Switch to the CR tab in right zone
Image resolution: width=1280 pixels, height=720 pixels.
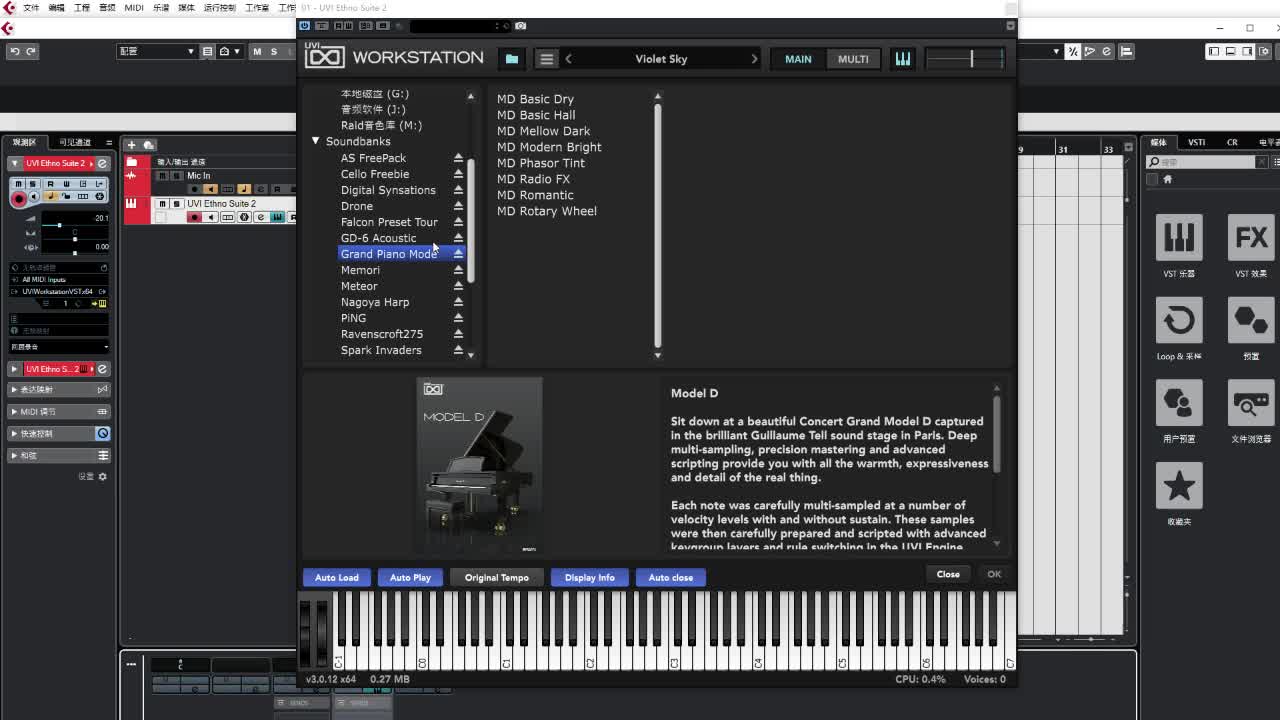pos(1232,142)
